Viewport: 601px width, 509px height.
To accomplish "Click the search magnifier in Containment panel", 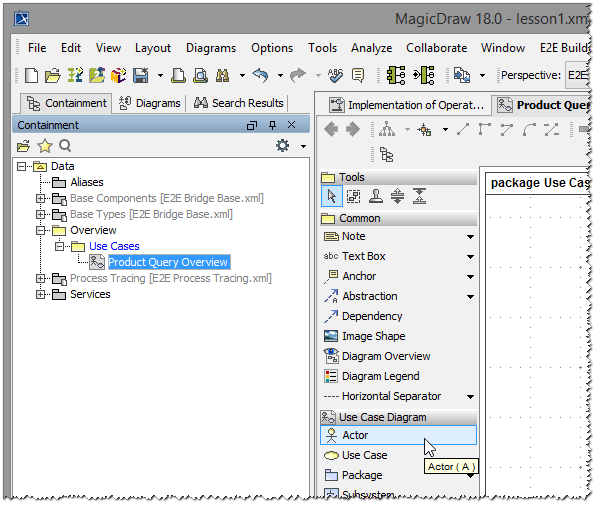I will pyautogui.click(x=65, y=146).
